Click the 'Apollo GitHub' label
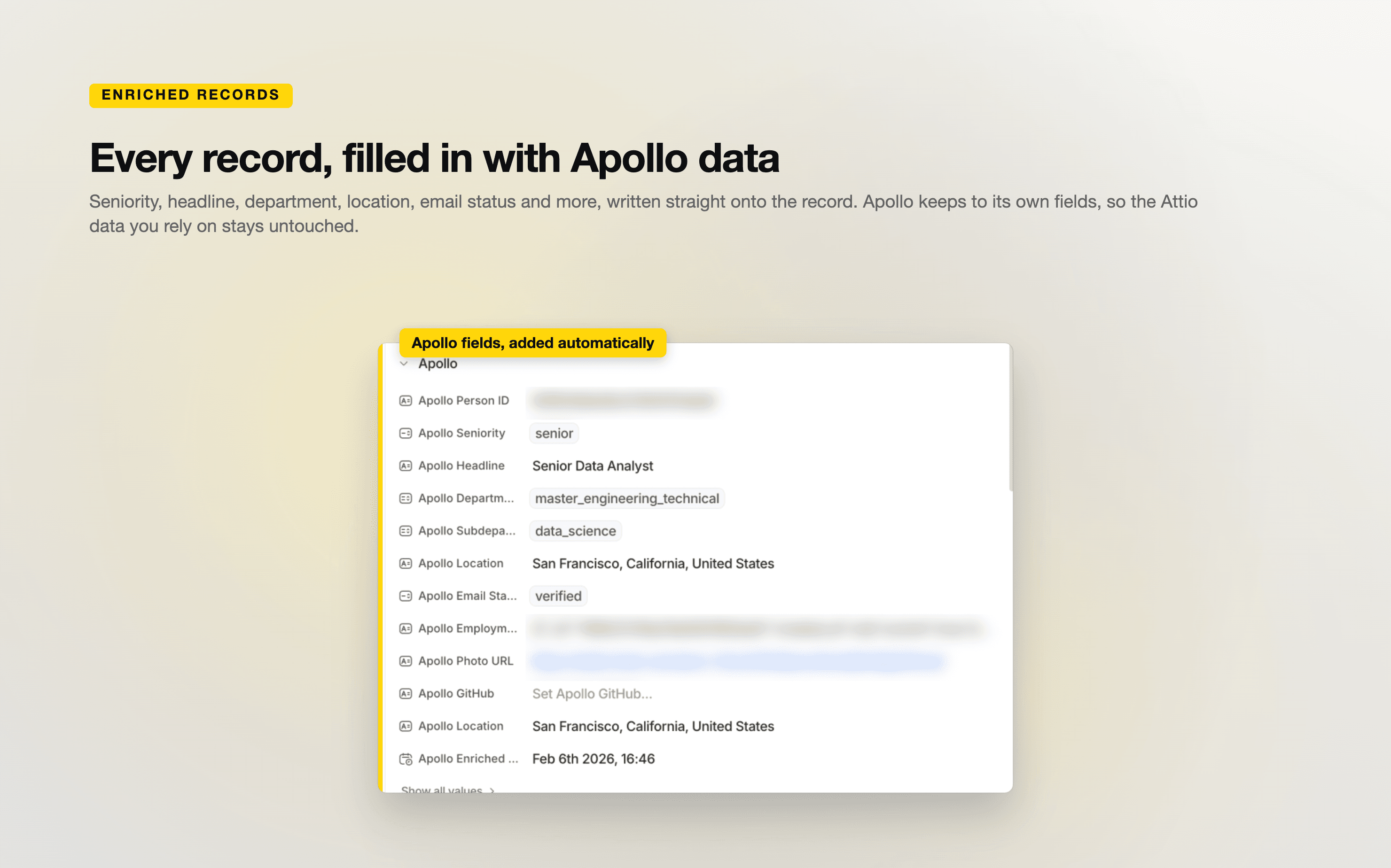This screenshot has width=1391, height=868. 456,693
